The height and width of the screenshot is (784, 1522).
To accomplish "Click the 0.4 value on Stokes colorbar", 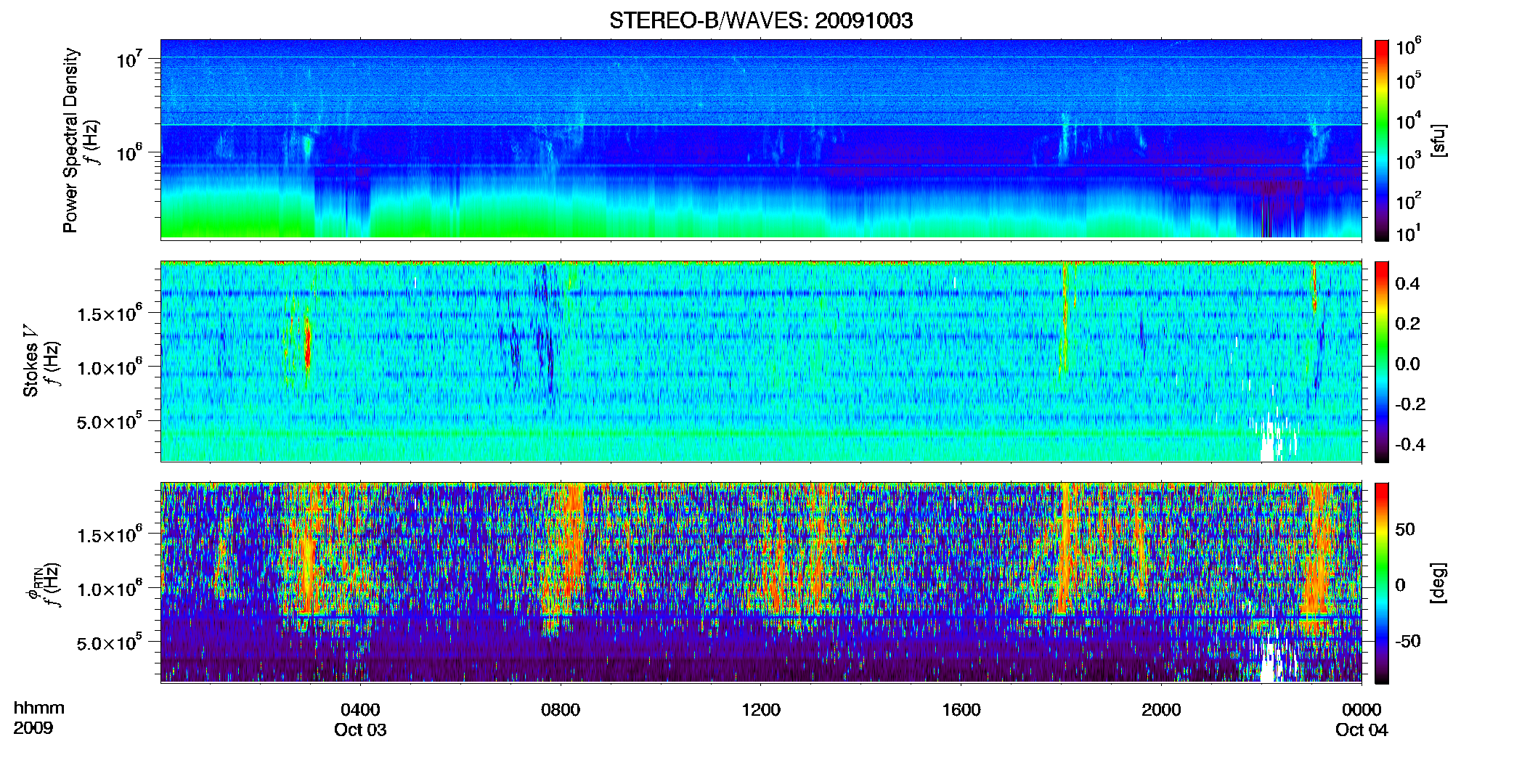I will 1408,284.
